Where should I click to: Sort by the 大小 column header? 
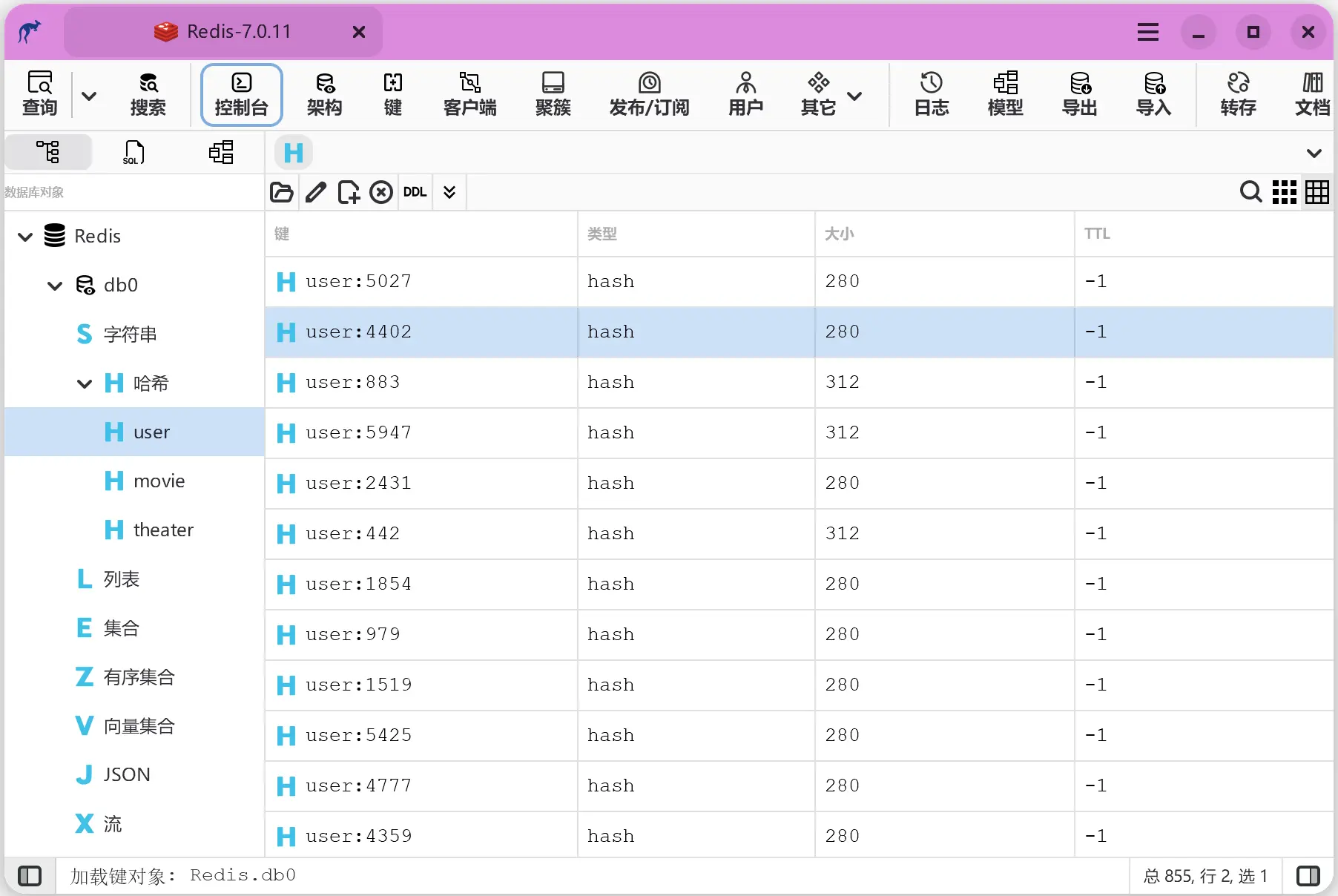click(945, 234)
